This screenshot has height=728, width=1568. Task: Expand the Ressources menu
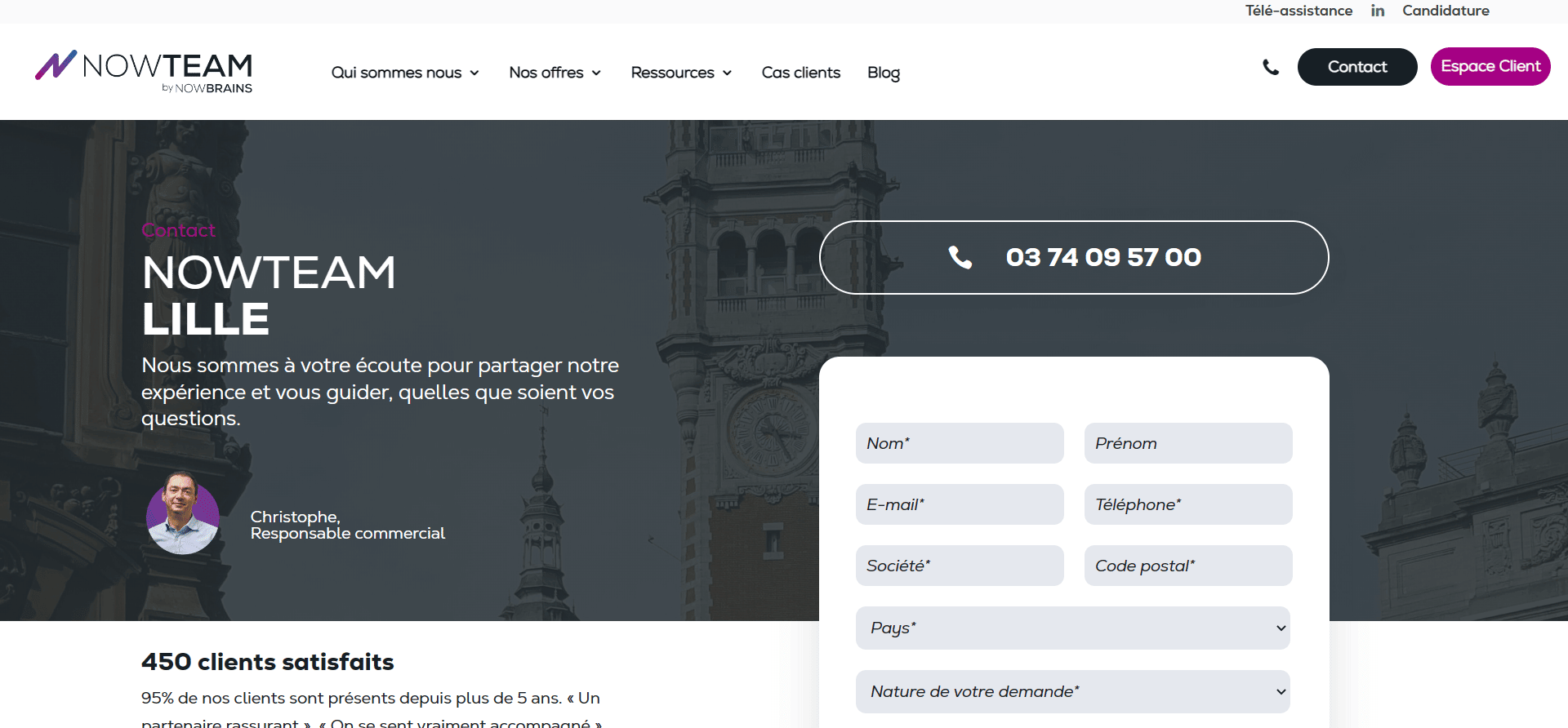click(x=681, y=73)
